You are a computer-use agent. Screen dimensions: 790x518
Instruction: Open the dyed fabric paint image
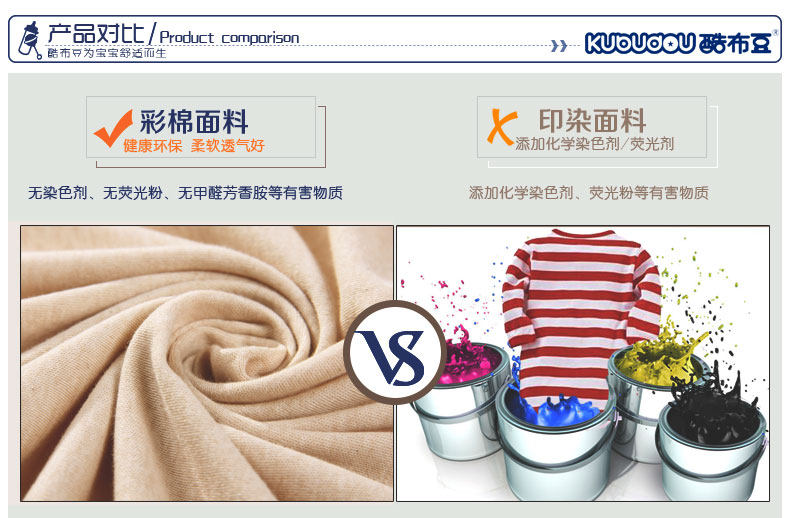click(x=583, y=363)
